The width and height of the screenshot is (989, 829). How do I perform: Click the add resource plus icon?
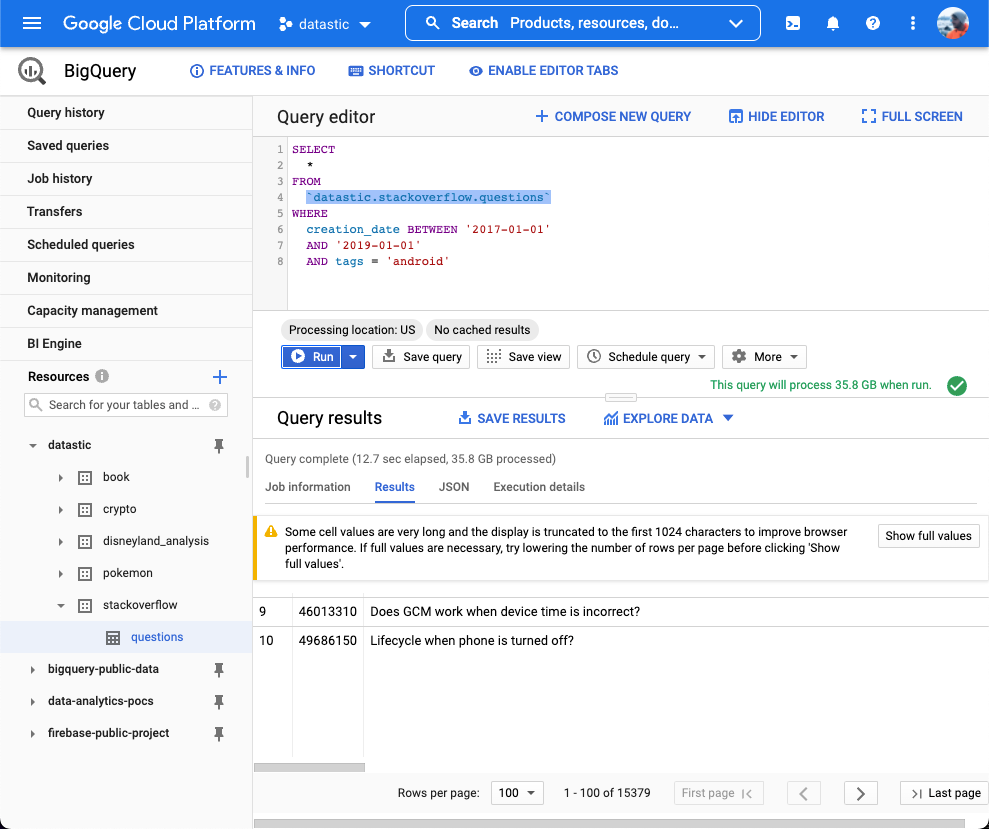pos(220,377)
